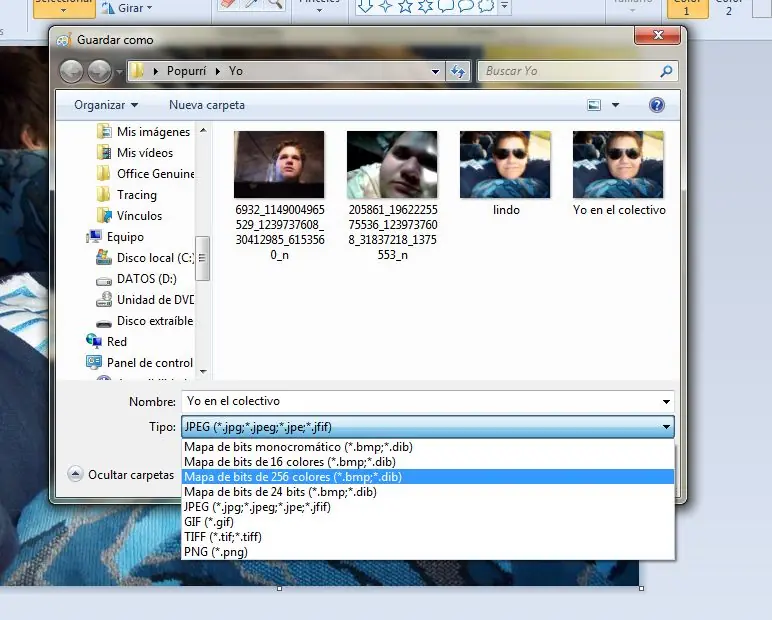The width and height of the screenshot is (772, 620).
Task: Choose GIF (*.gif) file type
Action: click(x=428, y=522)
